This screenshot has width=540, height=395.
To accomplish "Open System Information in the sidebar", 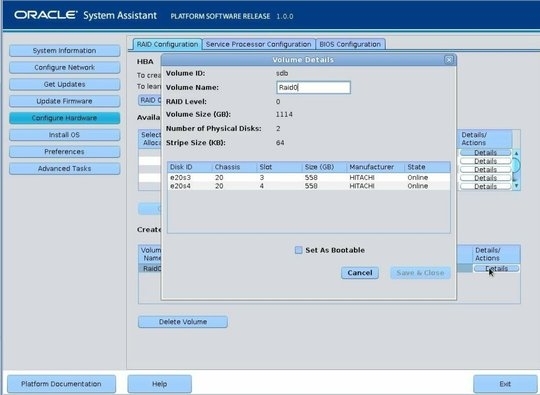I will pyautogui.click(x=64, y=51).
